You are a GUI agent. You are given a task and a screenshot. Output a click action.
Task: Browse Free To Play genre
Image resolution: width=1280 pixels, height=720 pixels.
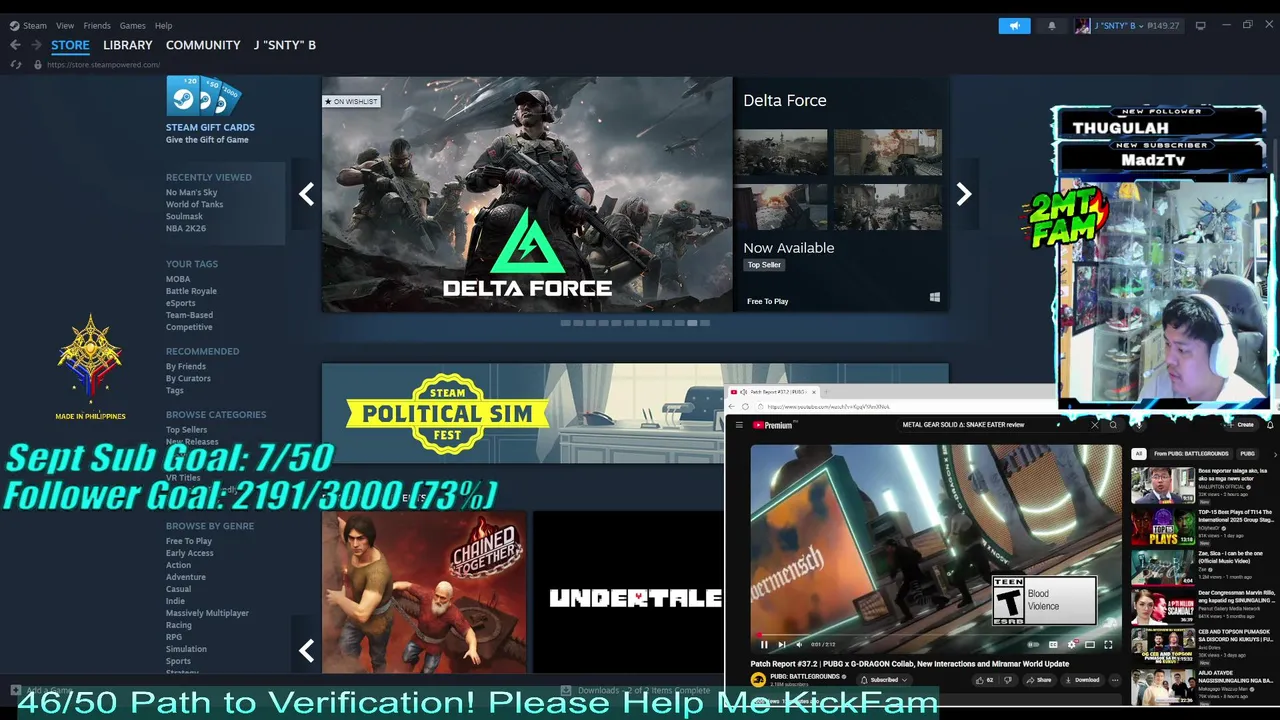[189, 541]
